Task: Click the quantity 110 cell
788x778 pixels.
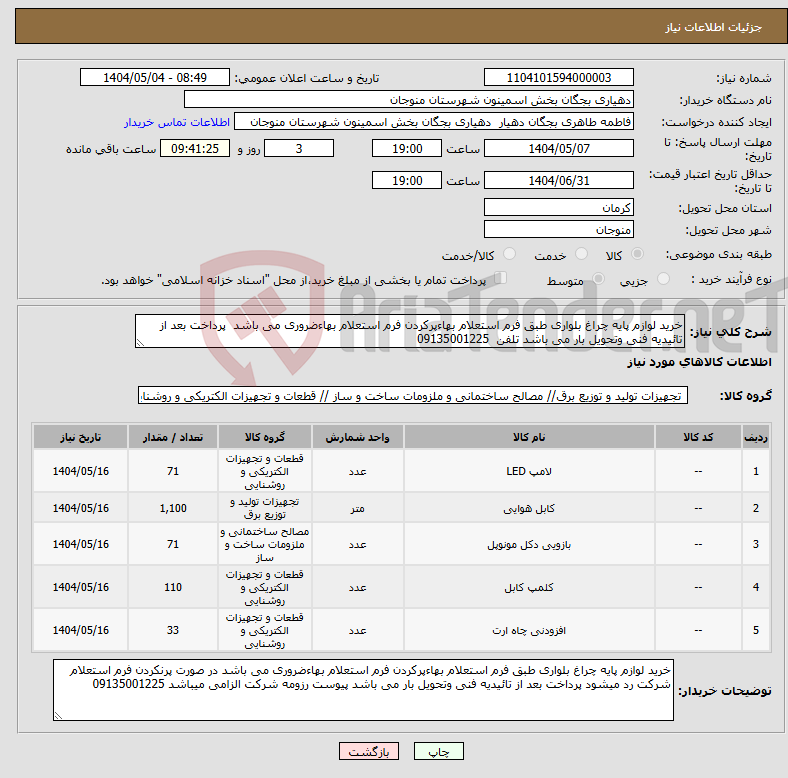Action: click(173, 587)
